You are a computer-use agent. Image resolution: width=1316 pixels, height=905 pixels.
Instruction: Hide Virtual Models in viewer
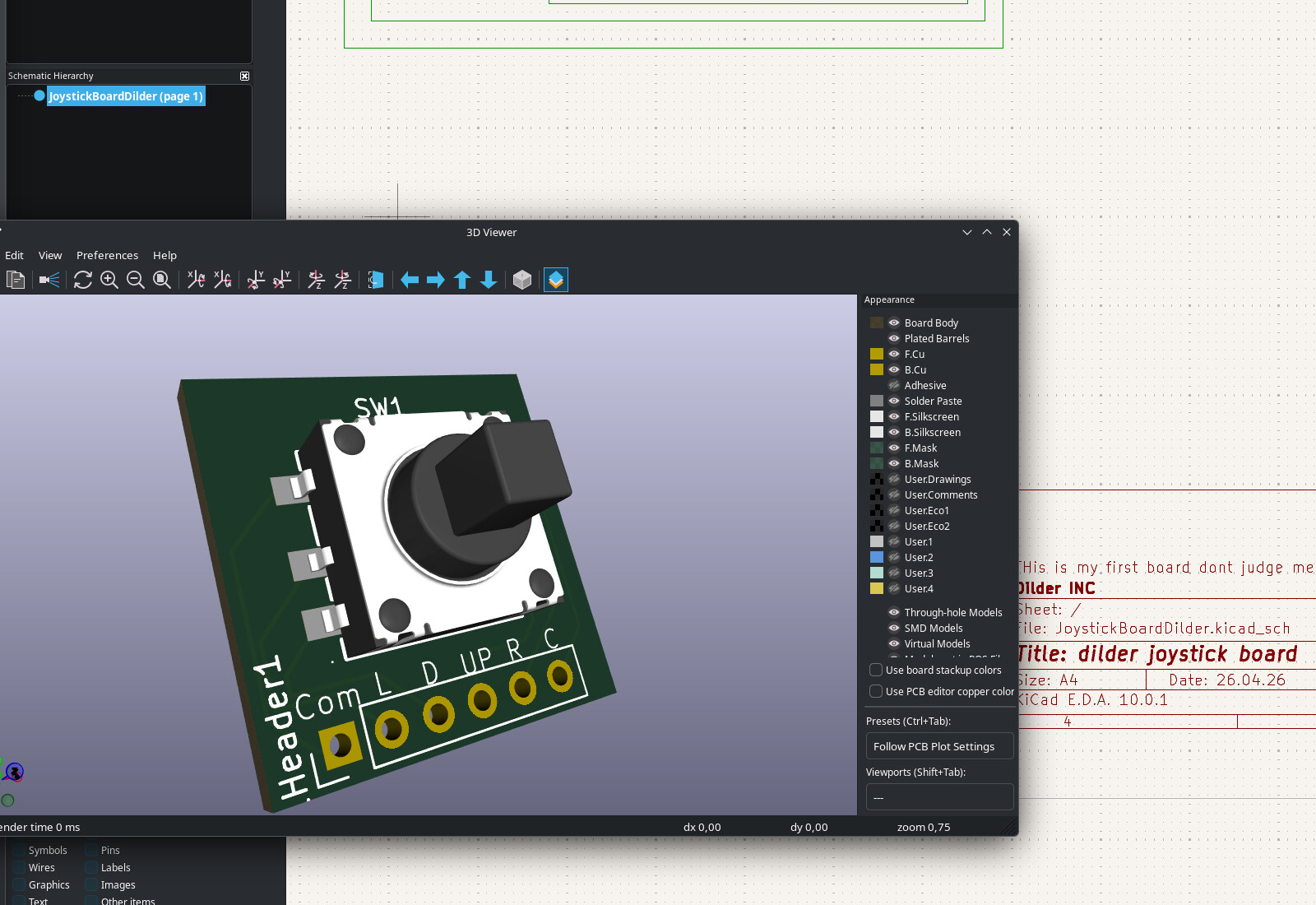pyautogui.click(x=894, y=643)
